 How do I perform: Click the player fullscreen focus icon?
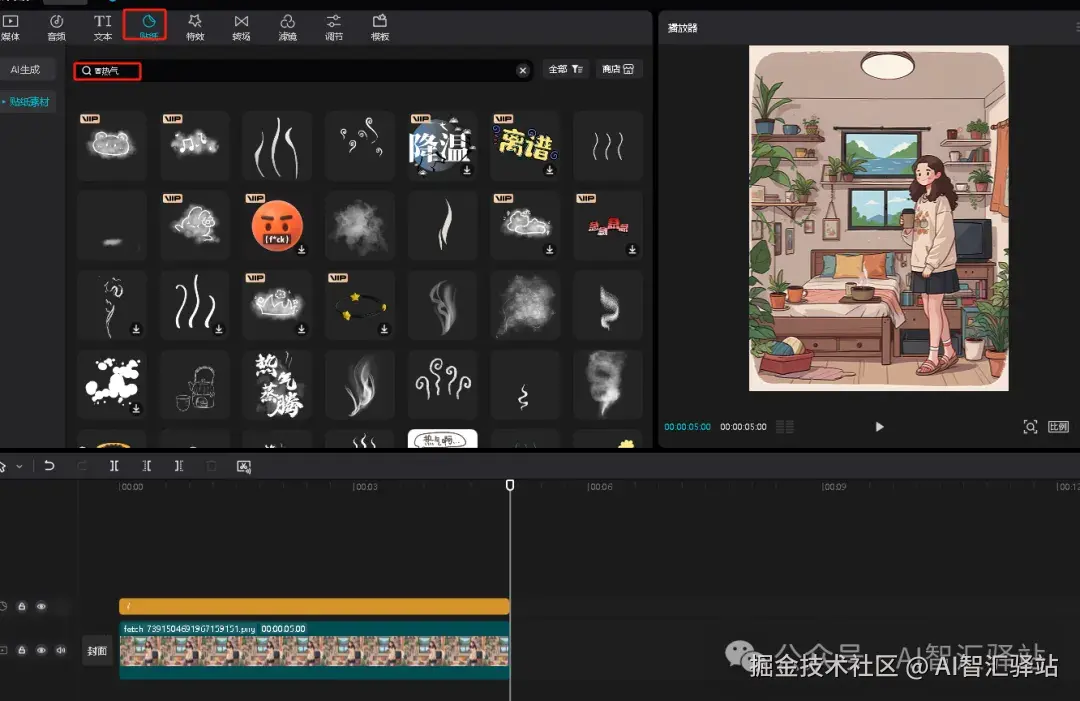click(1030, 427)
